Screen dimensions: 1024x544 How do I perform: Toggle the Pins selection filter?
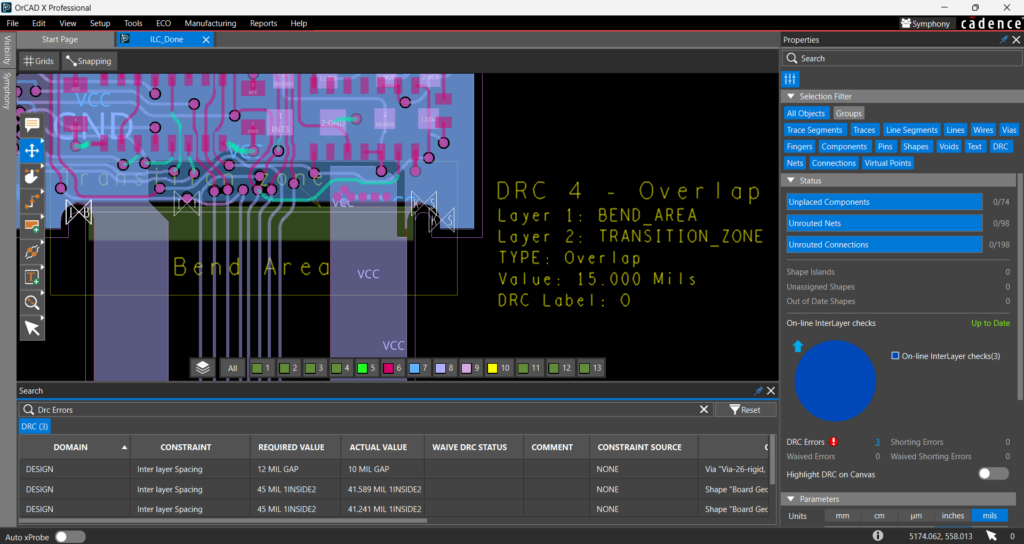885,146
